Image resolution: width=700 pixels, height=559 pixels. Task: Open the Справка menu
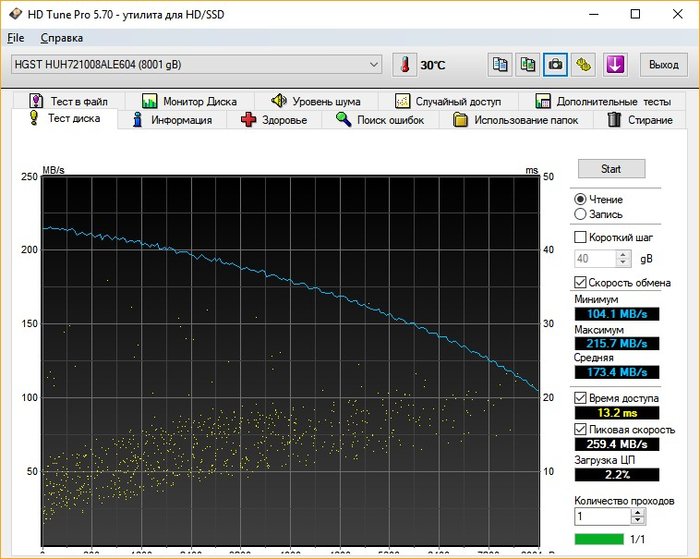(x=62, y=38)
